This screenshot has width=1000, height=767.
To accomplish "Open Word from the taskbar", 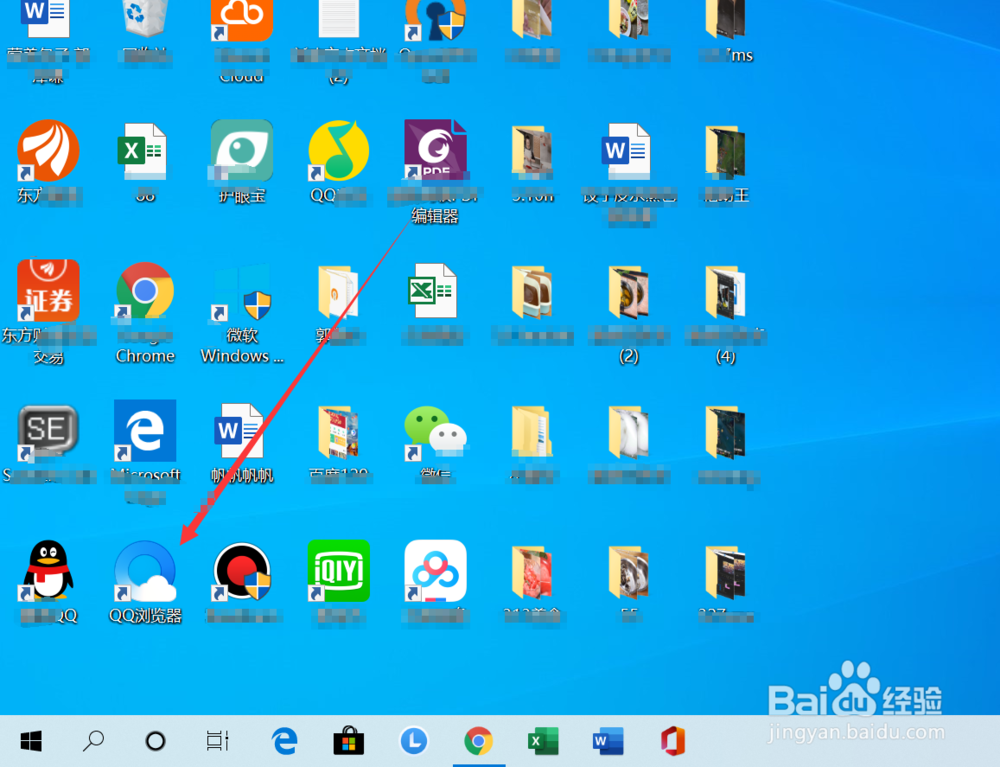I will coord(608,741).
